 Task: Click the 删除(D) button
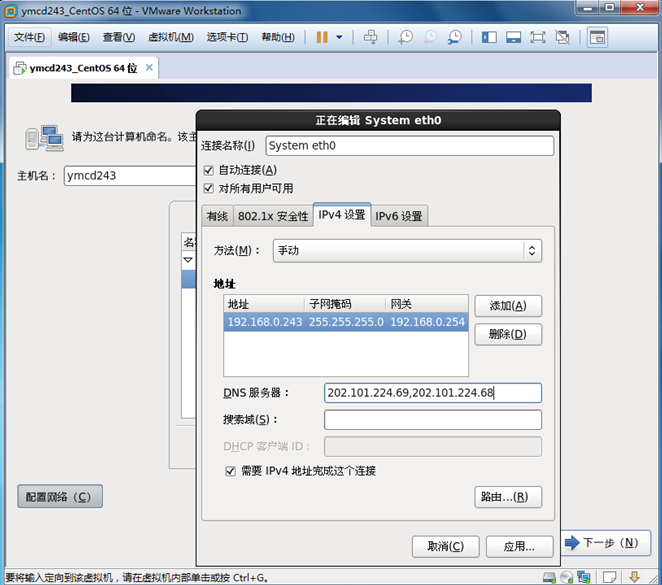(508, 334)
